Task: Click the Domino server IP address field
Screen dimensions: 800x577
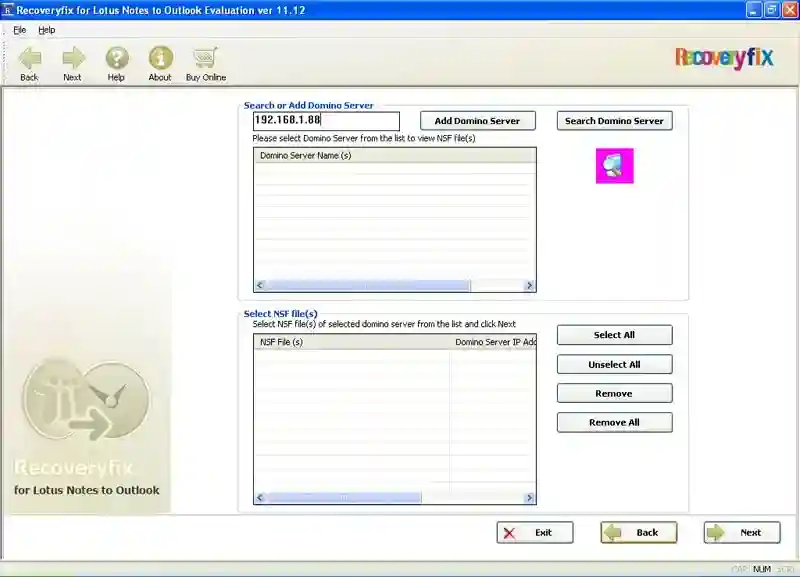Action: (326, 121)
